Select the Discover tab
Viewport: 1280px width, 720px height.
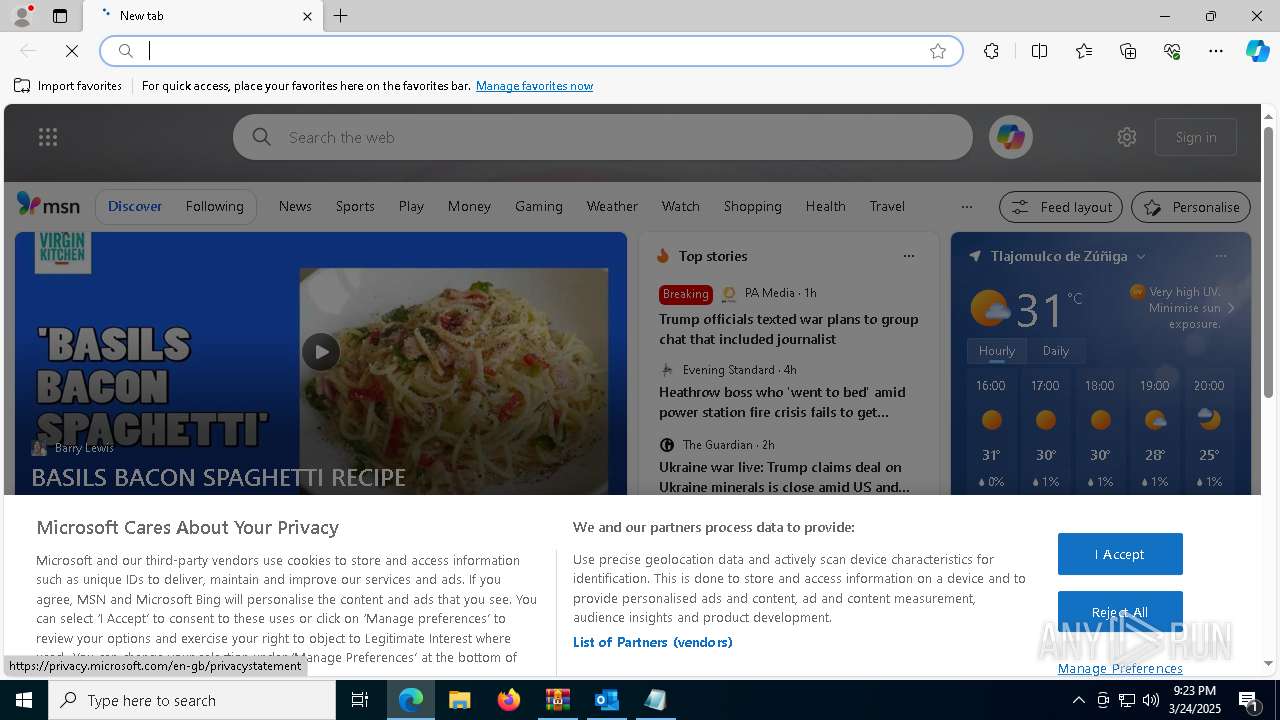tap(135, 206)
